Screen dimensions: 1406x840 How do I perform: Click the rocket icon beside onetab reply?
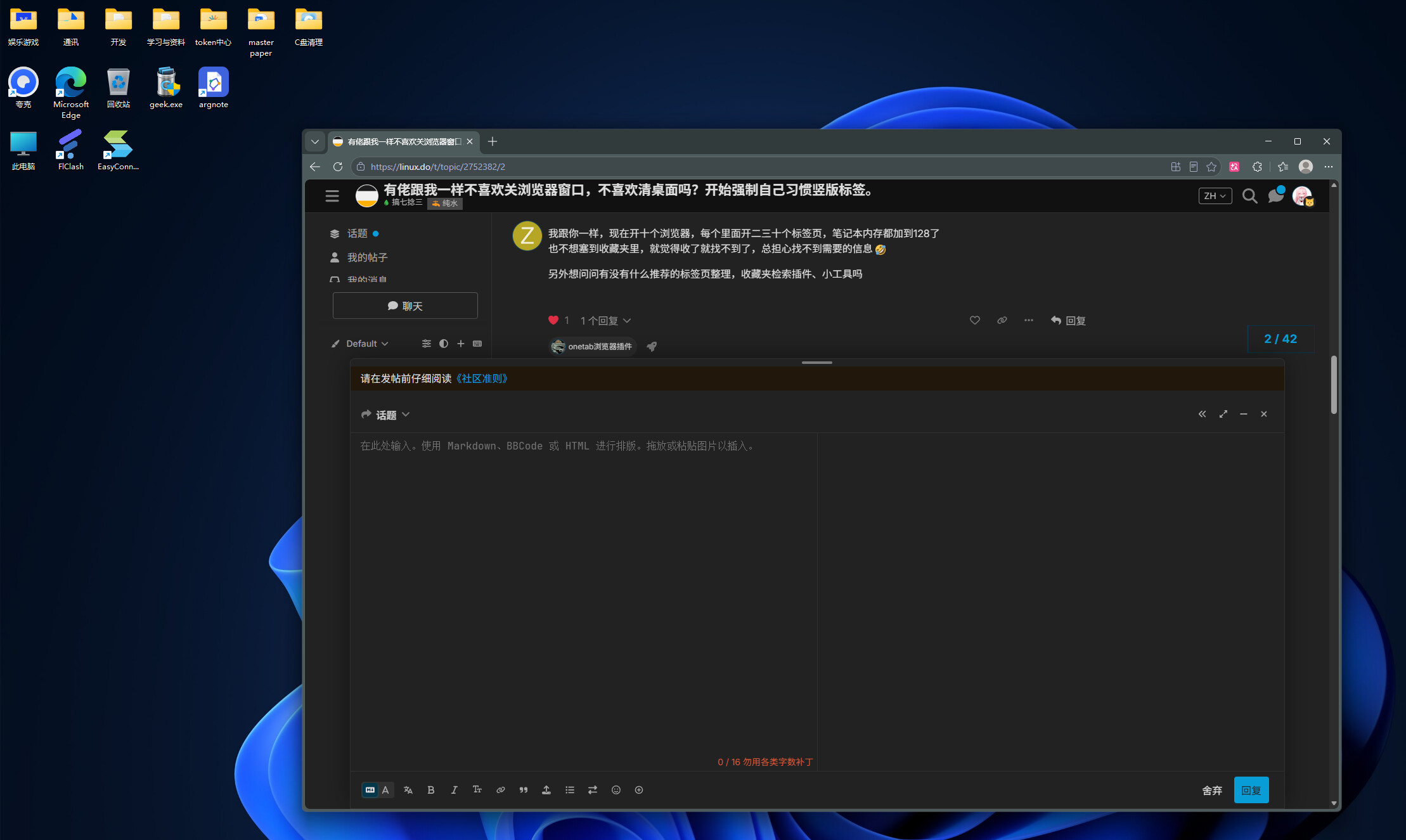[x=652, y=346]
